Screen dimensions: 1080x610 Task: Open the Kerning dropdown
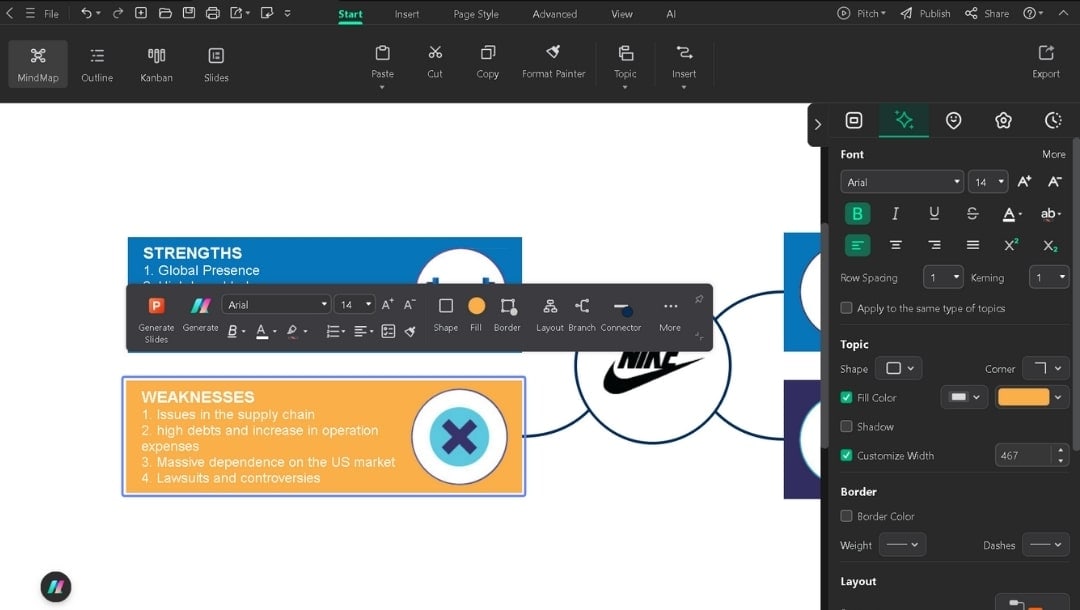pyautogui.click(x=1049, y=277)
